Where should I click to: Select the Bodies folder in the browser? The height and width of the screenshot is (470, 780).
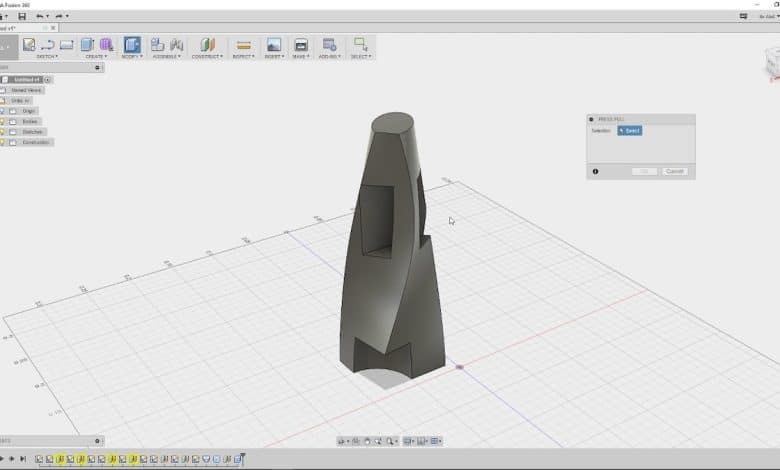(30, 121)
